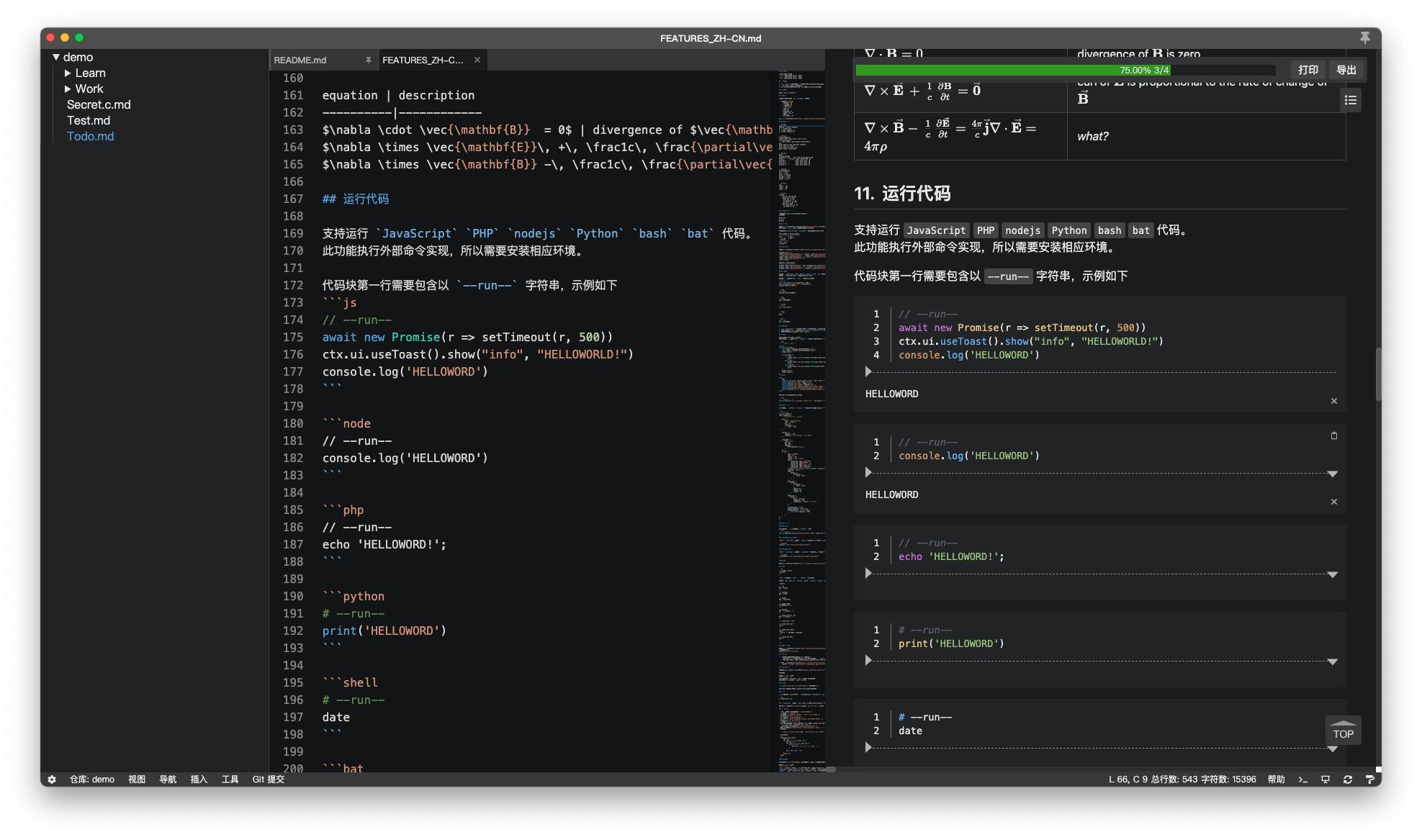1422x840 pixels.
Task: Click the pin icon on README.md tab
Action: 368,60
